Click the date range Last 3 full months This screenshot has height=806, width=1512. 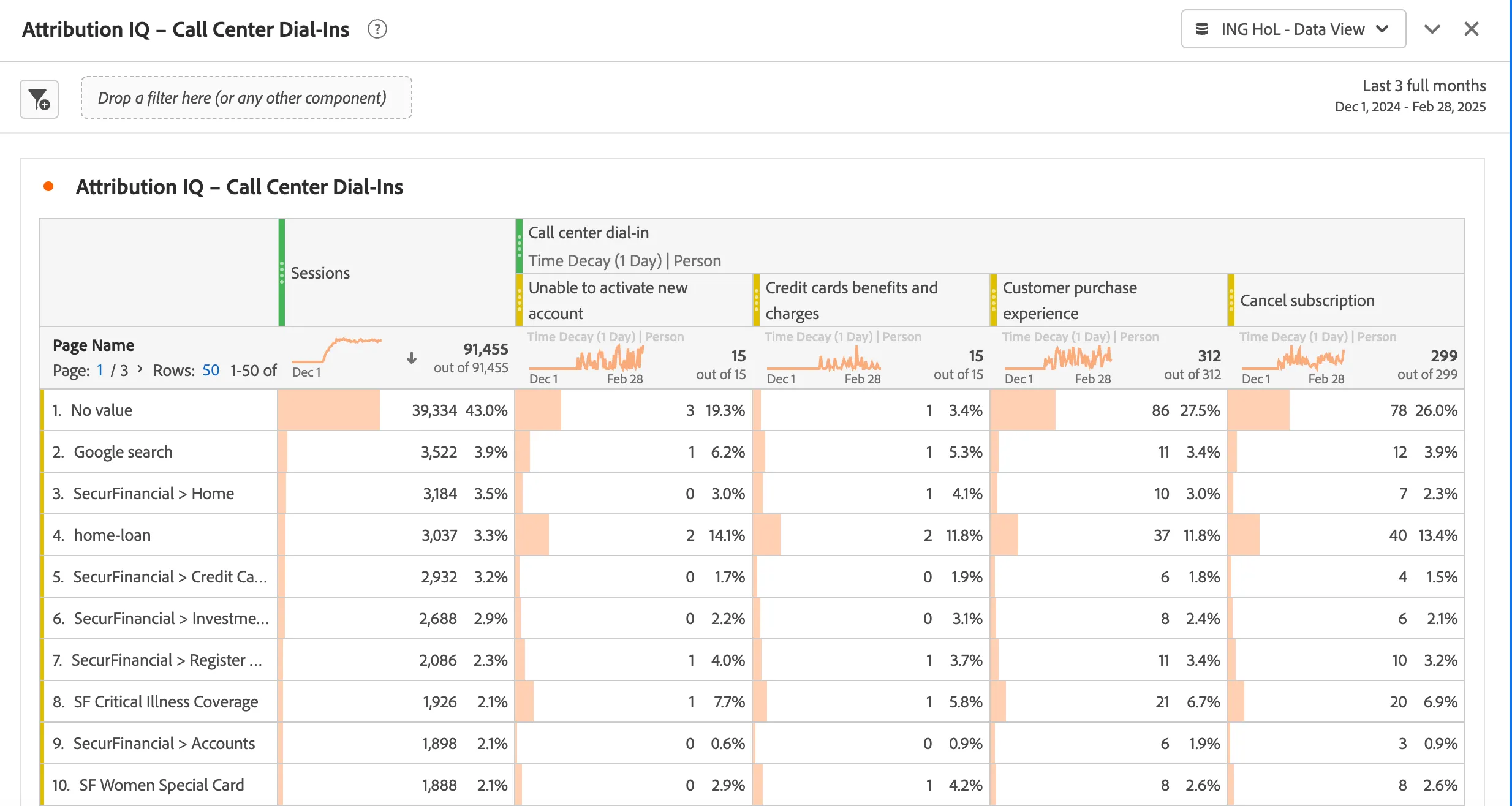(x=1410, y=96)
